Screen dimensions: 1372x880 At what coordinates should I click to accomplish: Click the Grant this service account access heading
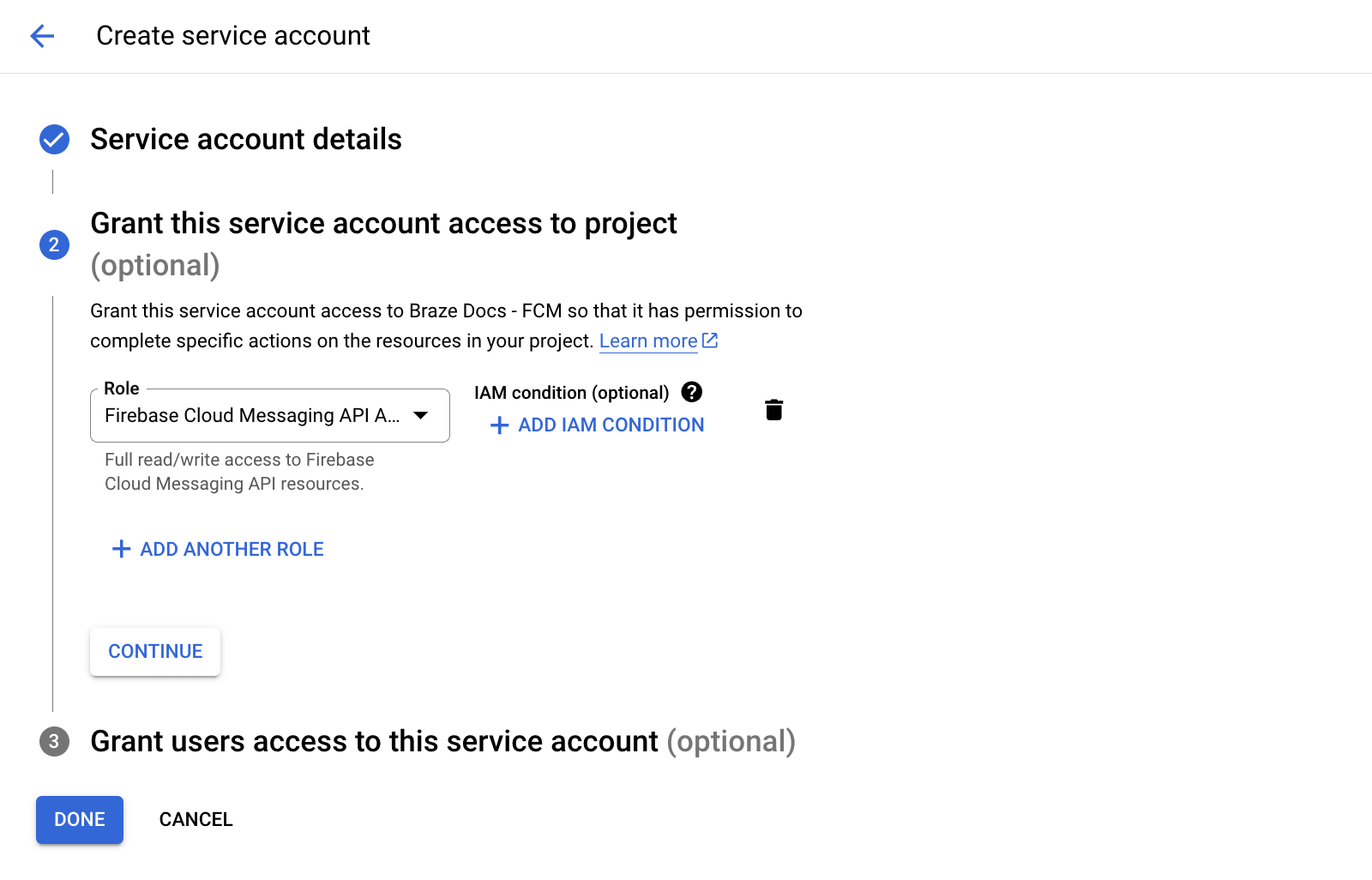pyautogui.click(x=383, y=224)
